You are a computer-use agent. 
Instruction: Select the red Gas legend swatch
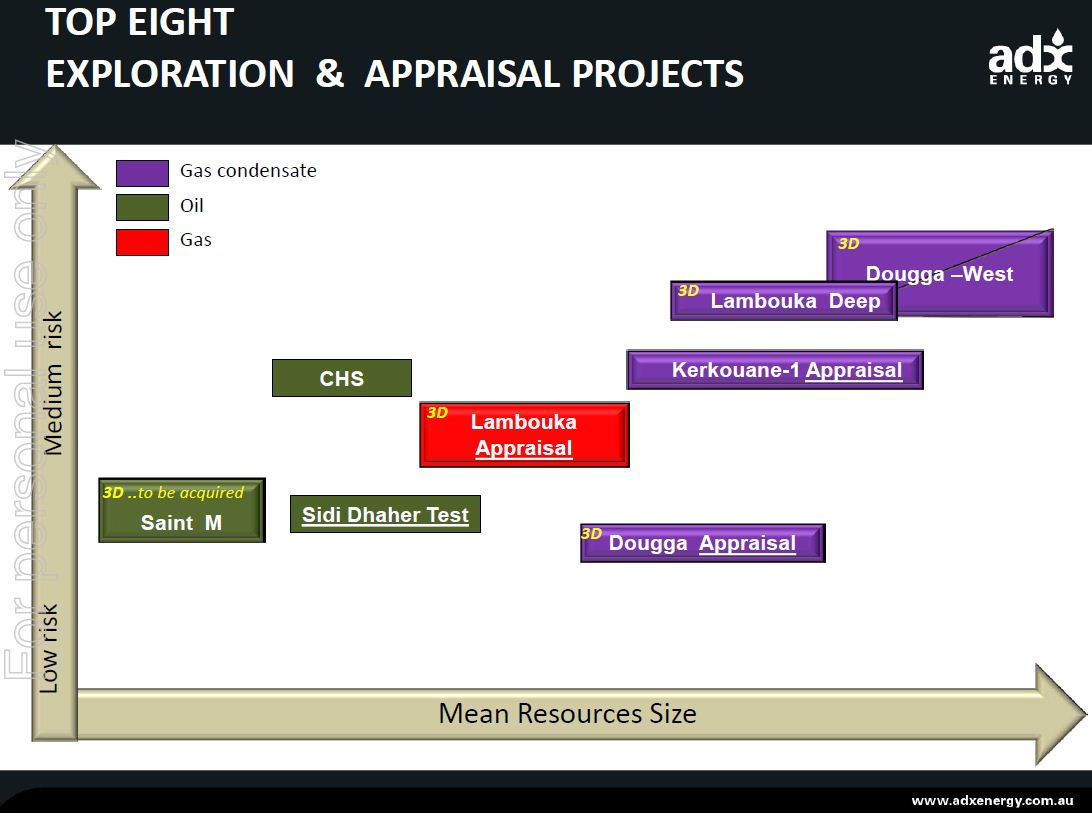click(142, 242)
